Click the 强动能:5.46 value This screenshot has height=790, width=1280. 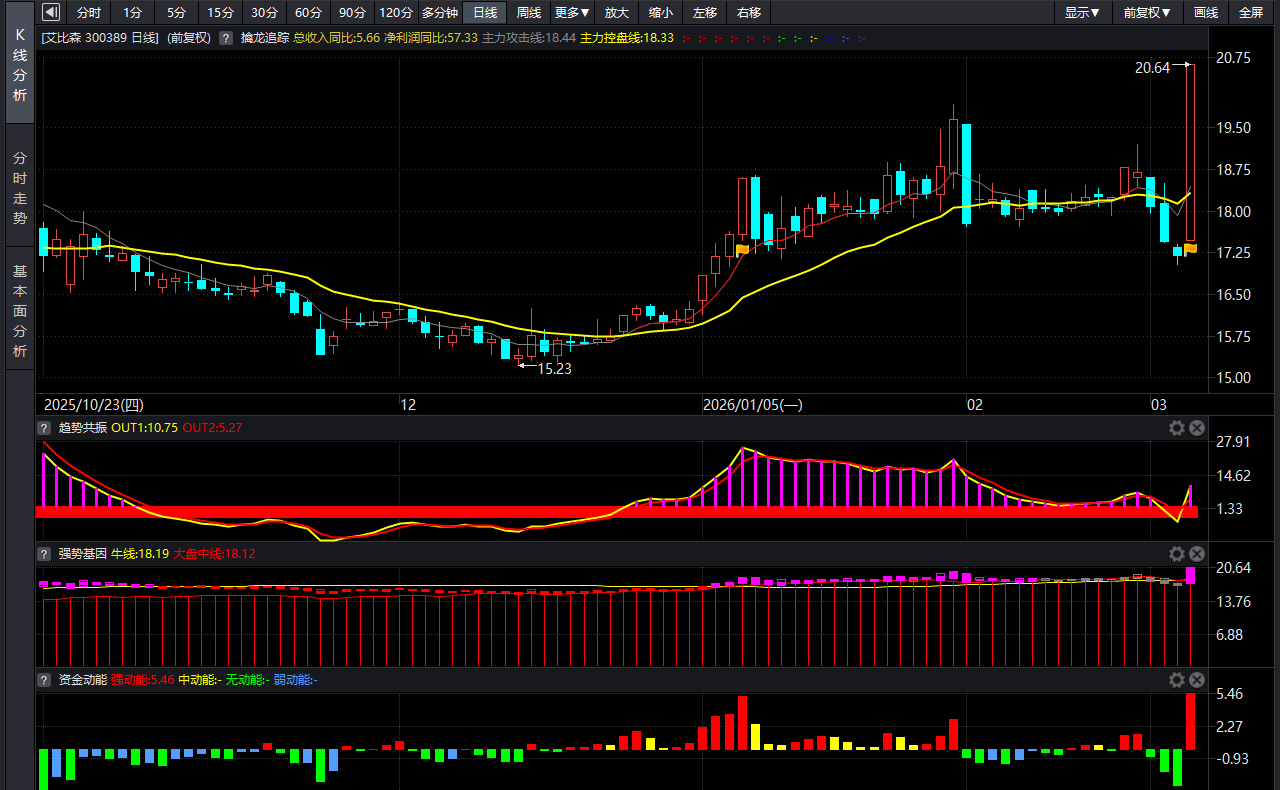pos(143,680)
